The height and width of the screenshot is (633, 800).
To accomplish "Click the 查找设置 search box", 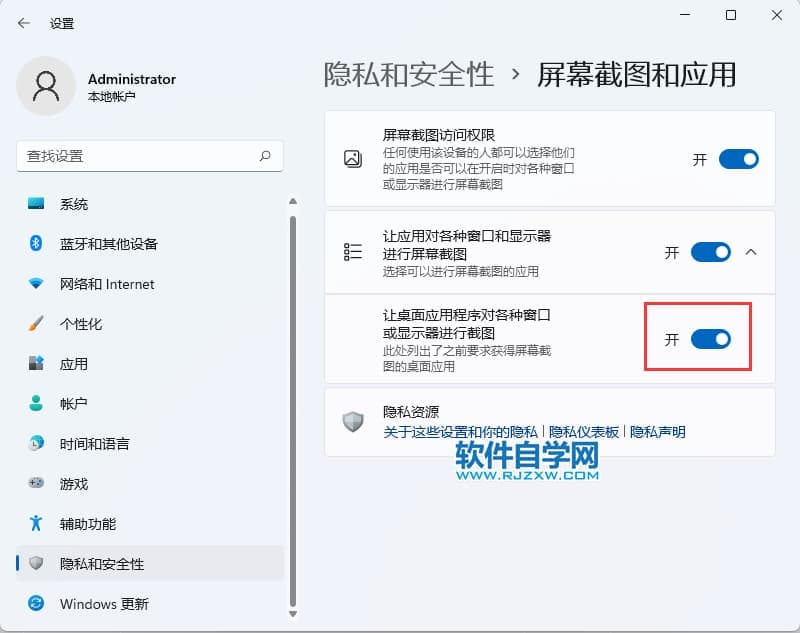I will [x=140, y=156].
